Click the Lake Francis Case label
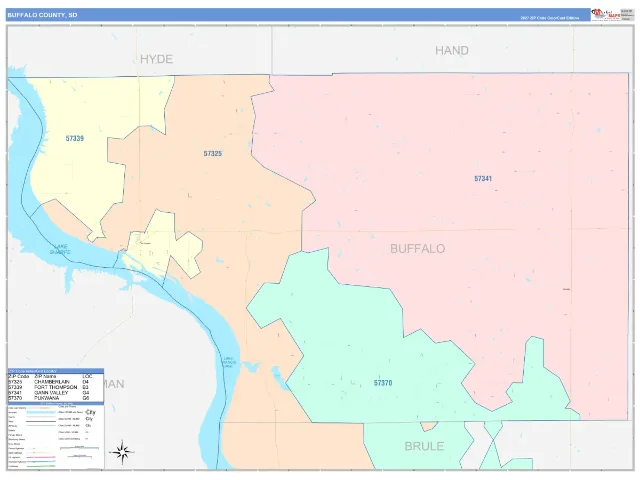640x480 pixels. 229,362
